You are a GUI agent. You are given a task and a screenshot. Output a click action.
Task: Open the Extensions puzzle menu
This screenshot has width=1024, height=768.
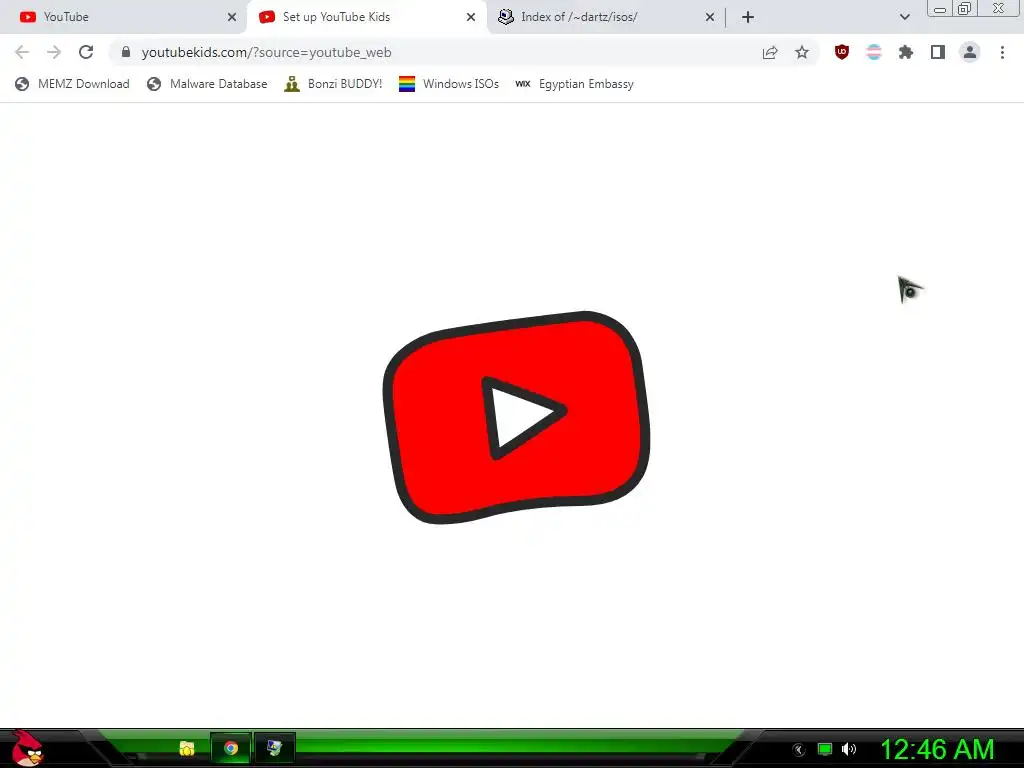click(x=906, y=52)
